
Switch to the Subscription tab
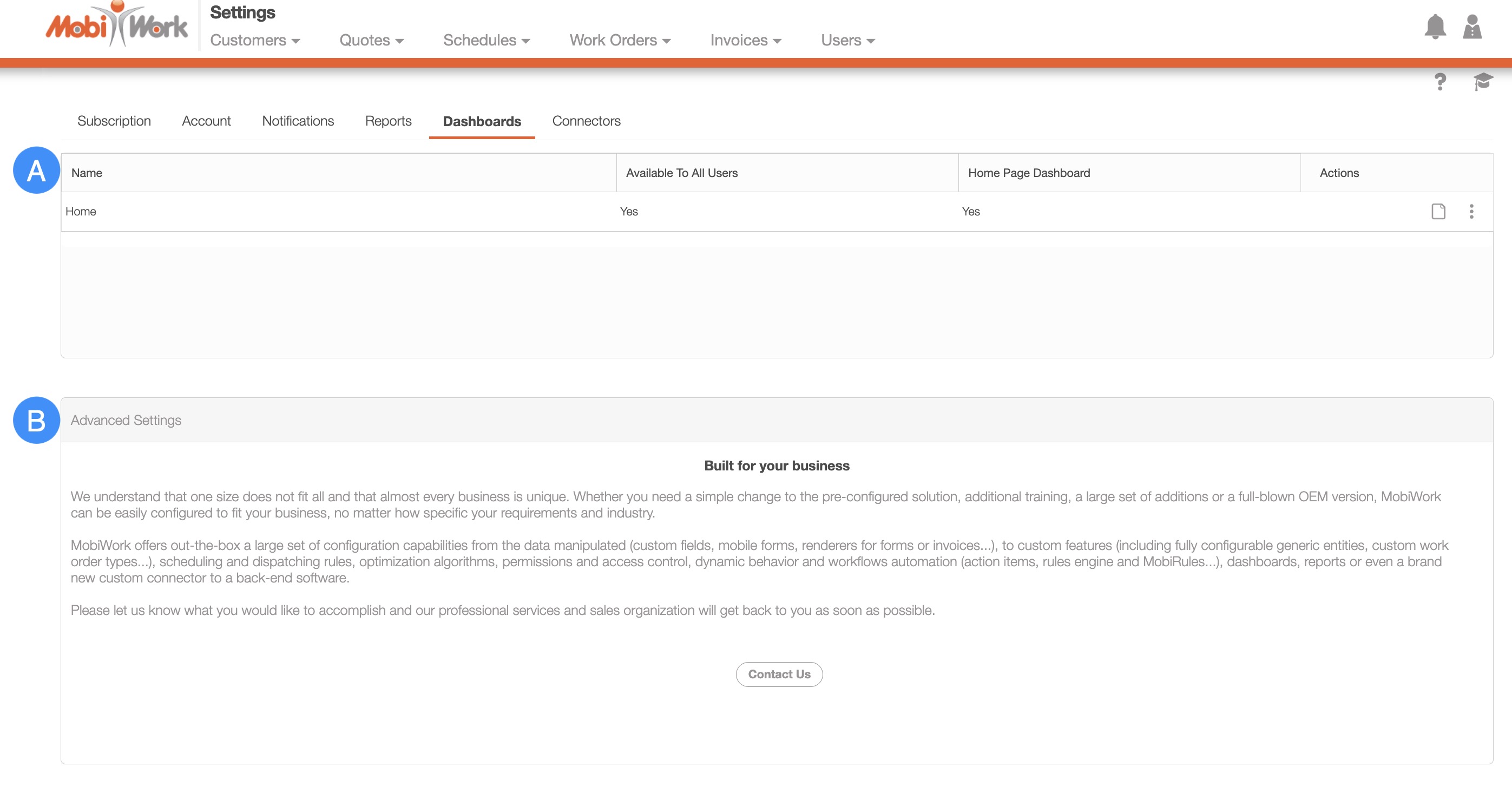tap(114, 121)
